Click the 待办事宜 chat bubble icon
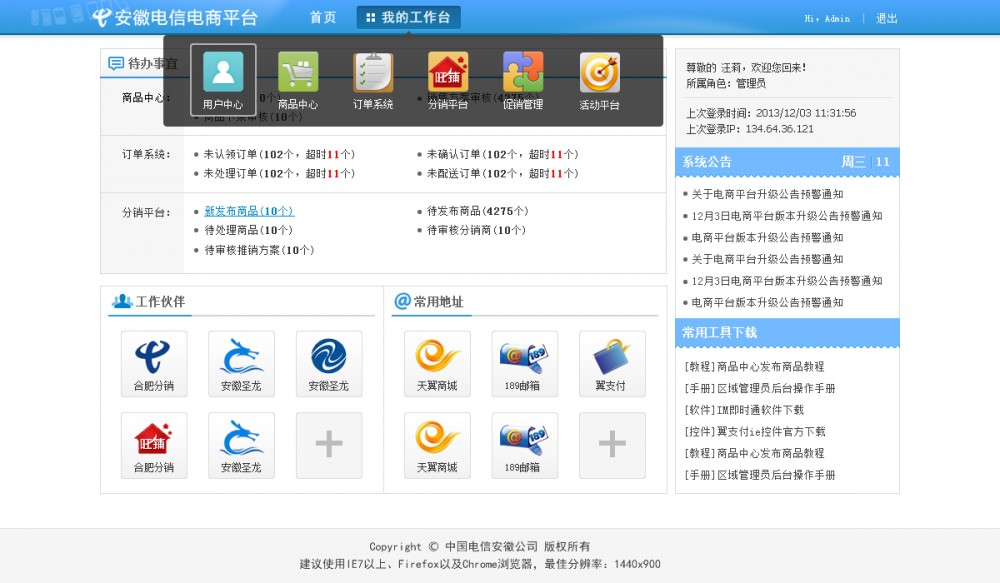1000x583 pixels. pos(115,63)
